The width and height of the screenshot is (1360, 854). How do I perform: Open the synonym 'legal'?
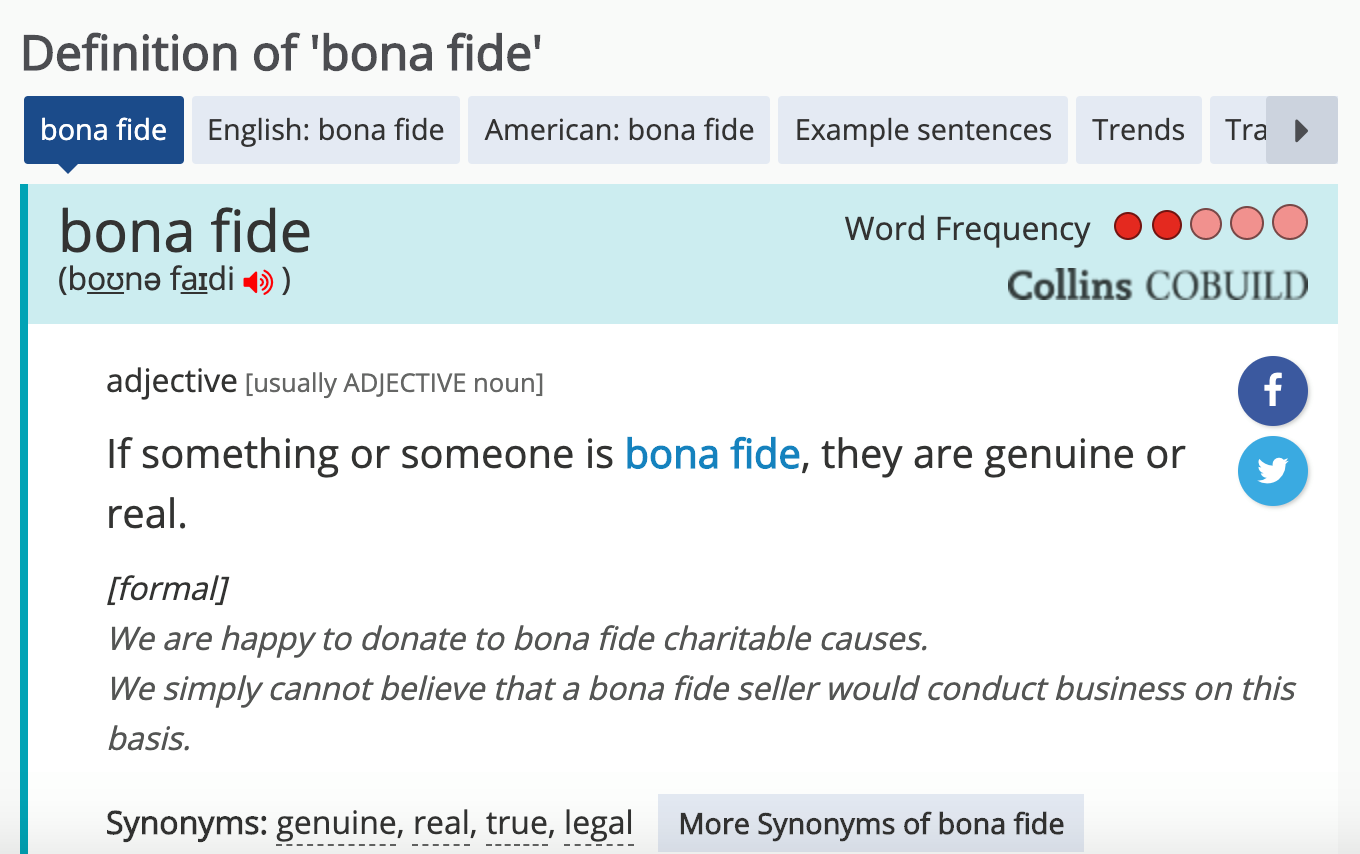click(599, 825)
